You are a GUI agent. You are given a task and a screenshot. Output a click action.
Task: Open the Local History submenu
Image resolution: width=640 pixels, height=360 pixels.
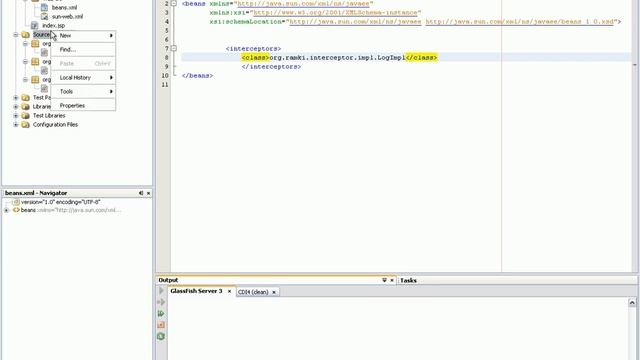83,78
